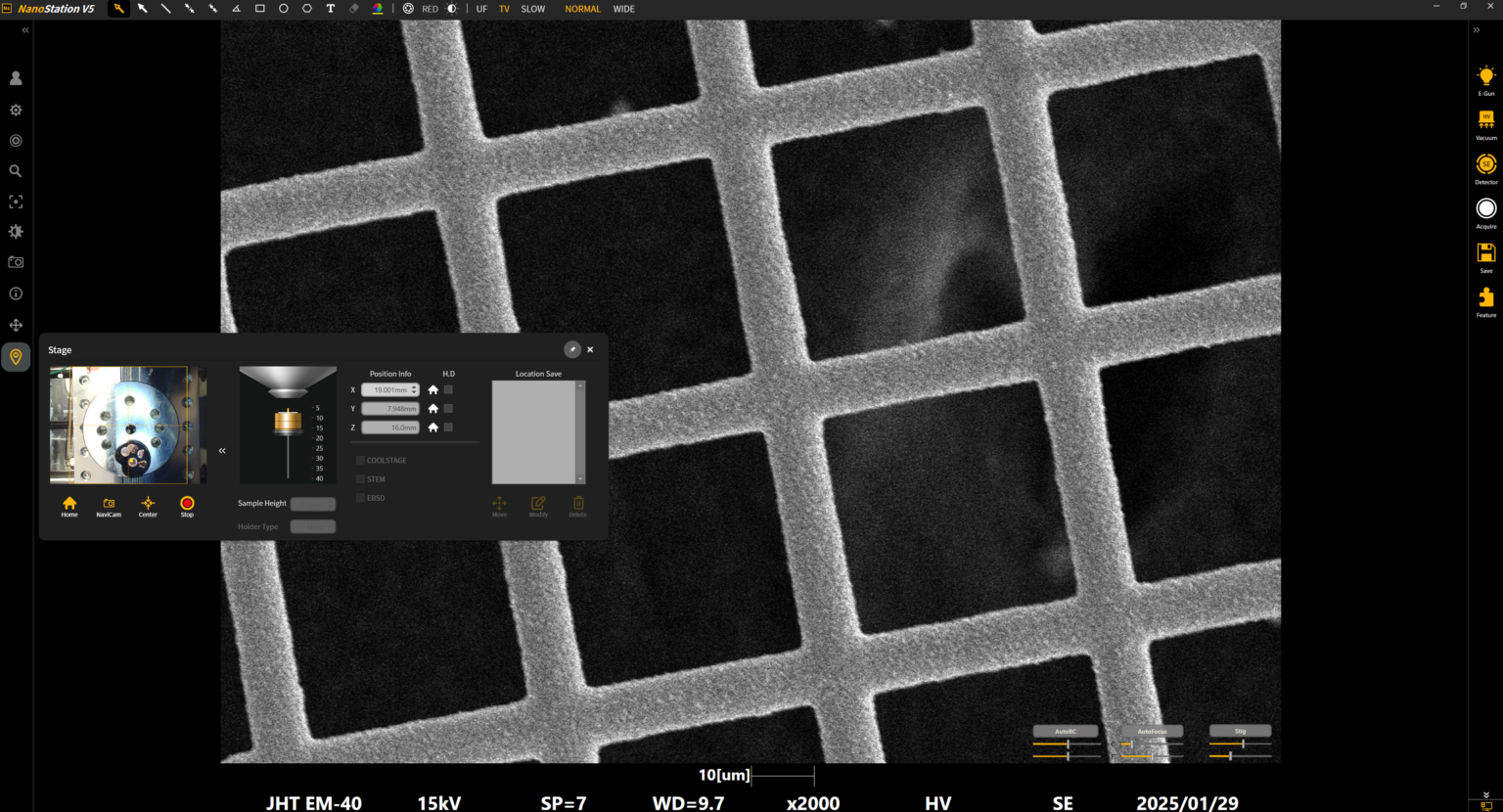Toggle the H.D checkbox for Y
Viewport: 1503px width, 812px height.
pos(449,408)
